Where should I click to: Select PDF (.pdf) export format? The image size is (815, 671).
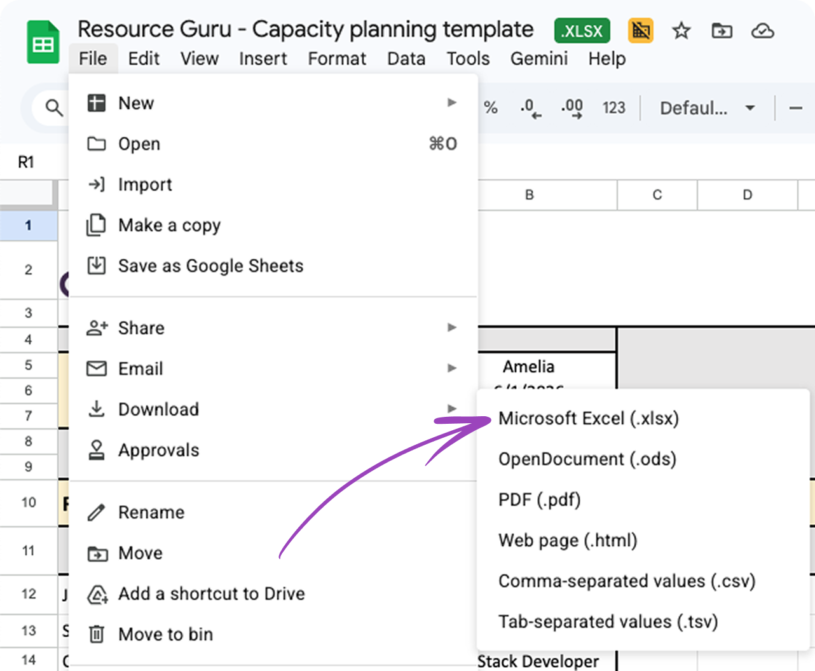click(538, 499)
